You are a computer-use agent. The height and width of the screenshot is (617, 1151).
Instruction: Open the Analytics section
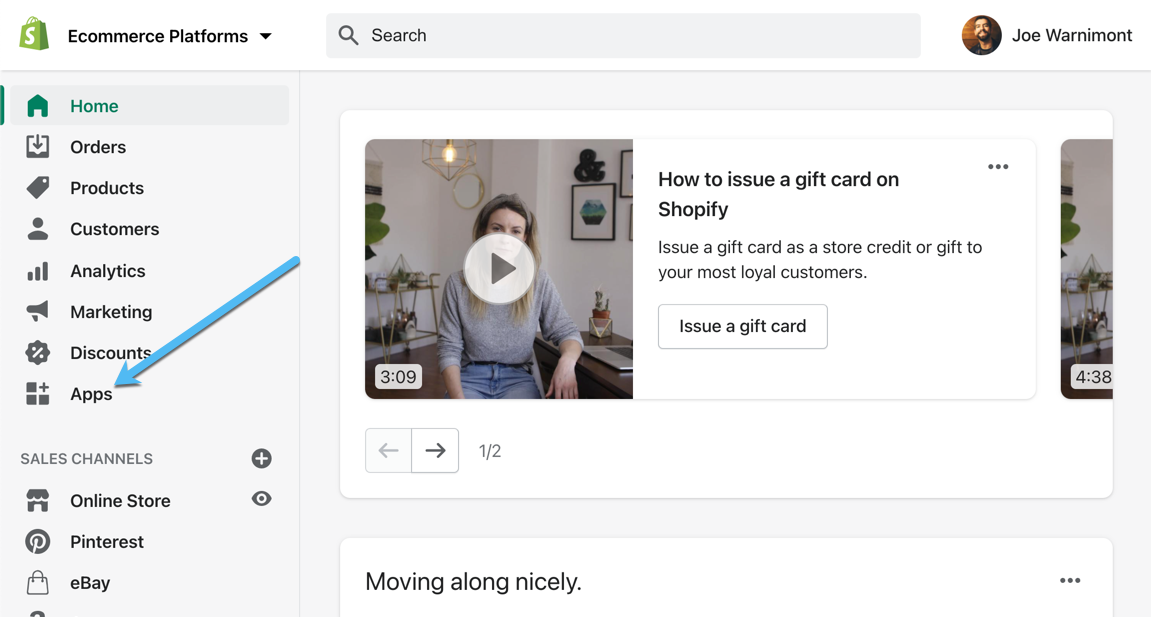tap(37, 270)
